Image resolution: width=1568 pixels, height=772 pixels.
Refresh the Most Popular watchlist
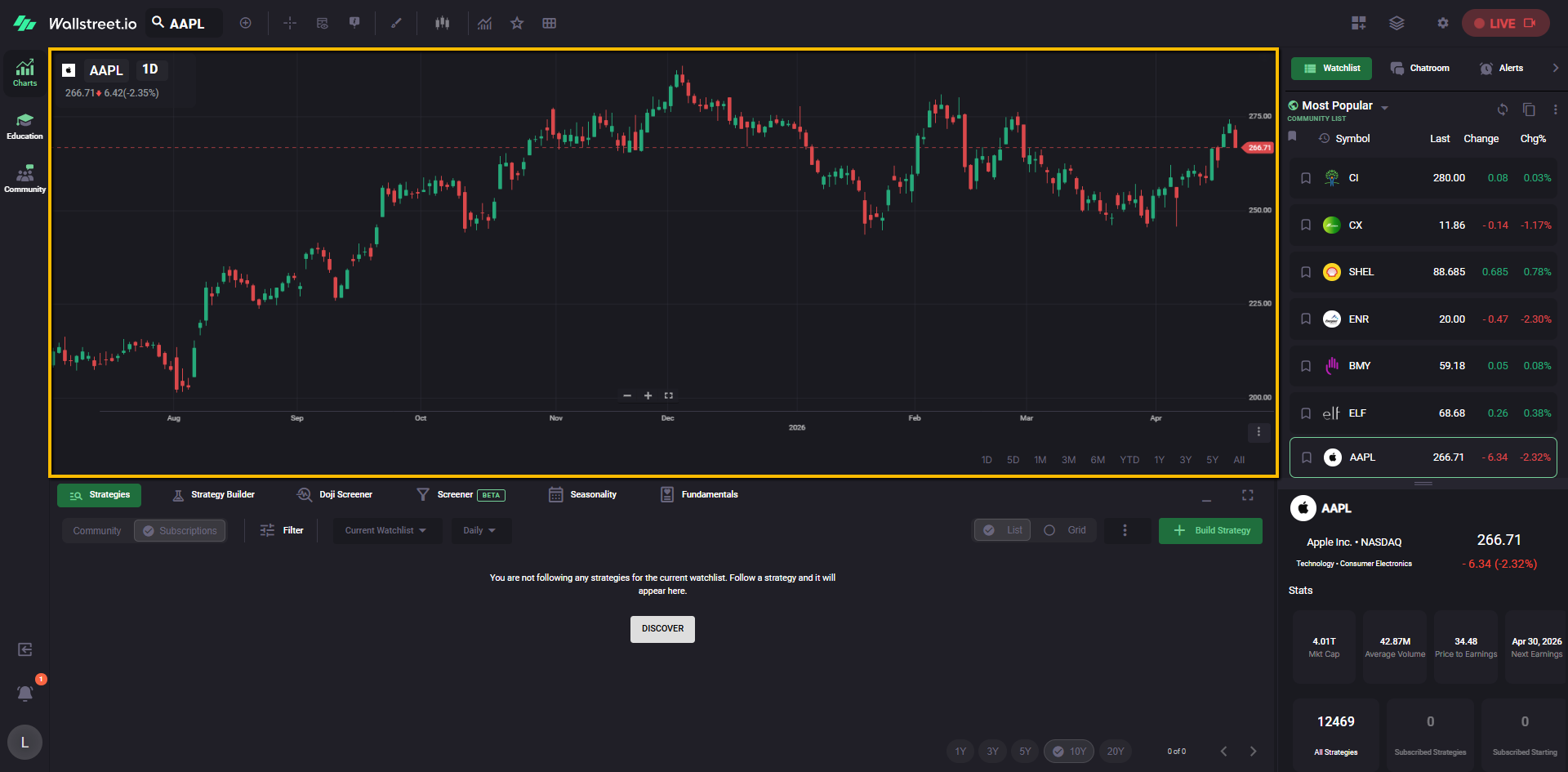[x=1502, y=109]
